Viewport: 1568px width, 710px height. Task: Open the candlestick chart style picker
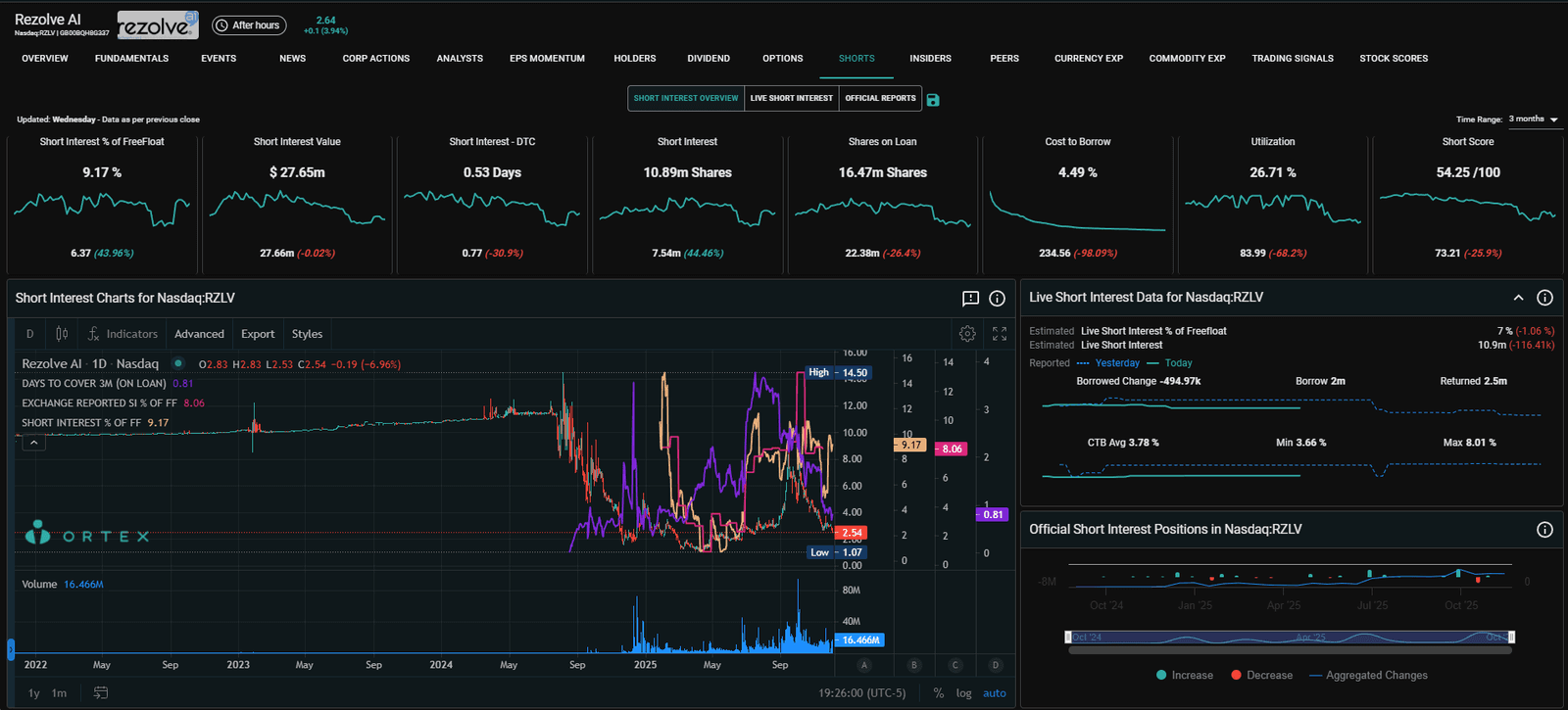click(x=62, y=334)
